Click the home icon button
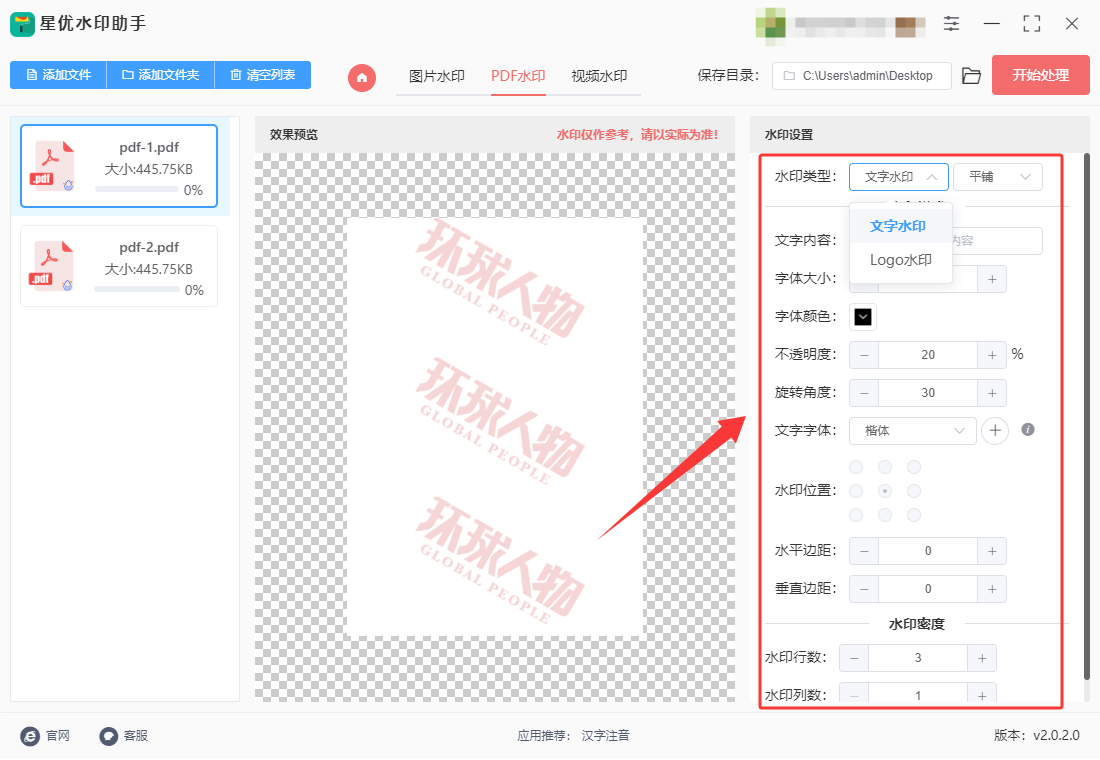 tap(362, 77)
